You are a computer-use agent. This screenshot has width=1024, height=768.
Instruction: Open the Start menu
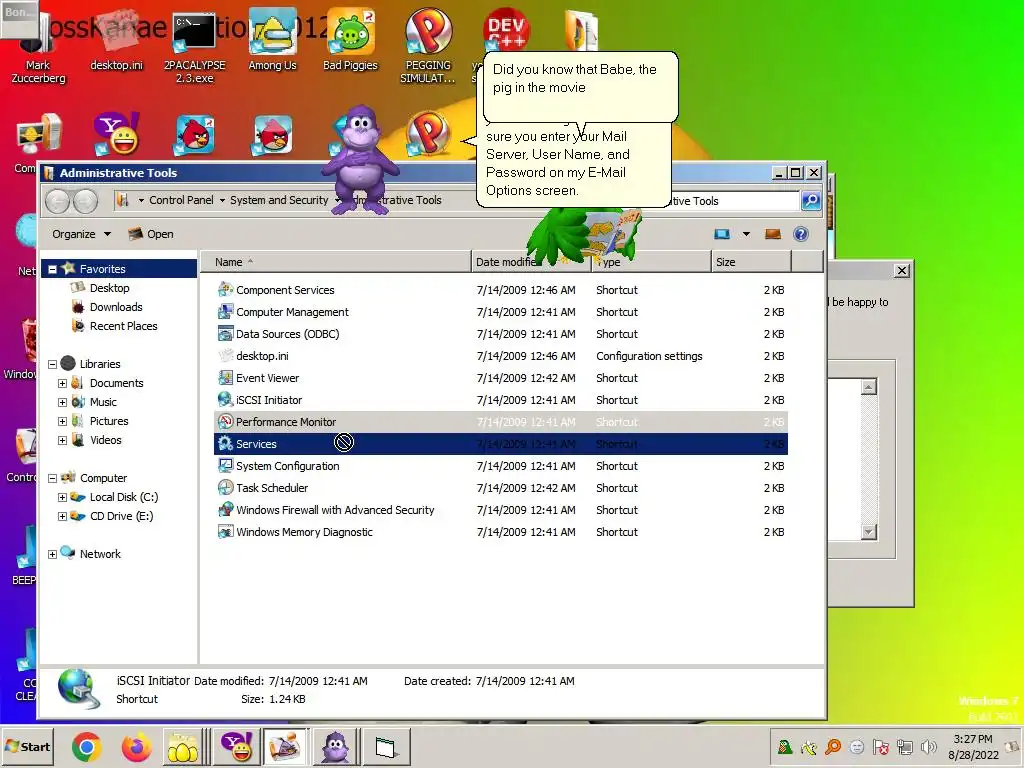tap(27, 746)
